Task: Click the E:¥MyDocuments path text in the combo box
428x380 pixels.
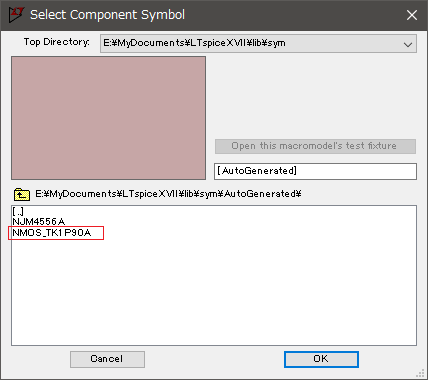Action: coord(194,43)
